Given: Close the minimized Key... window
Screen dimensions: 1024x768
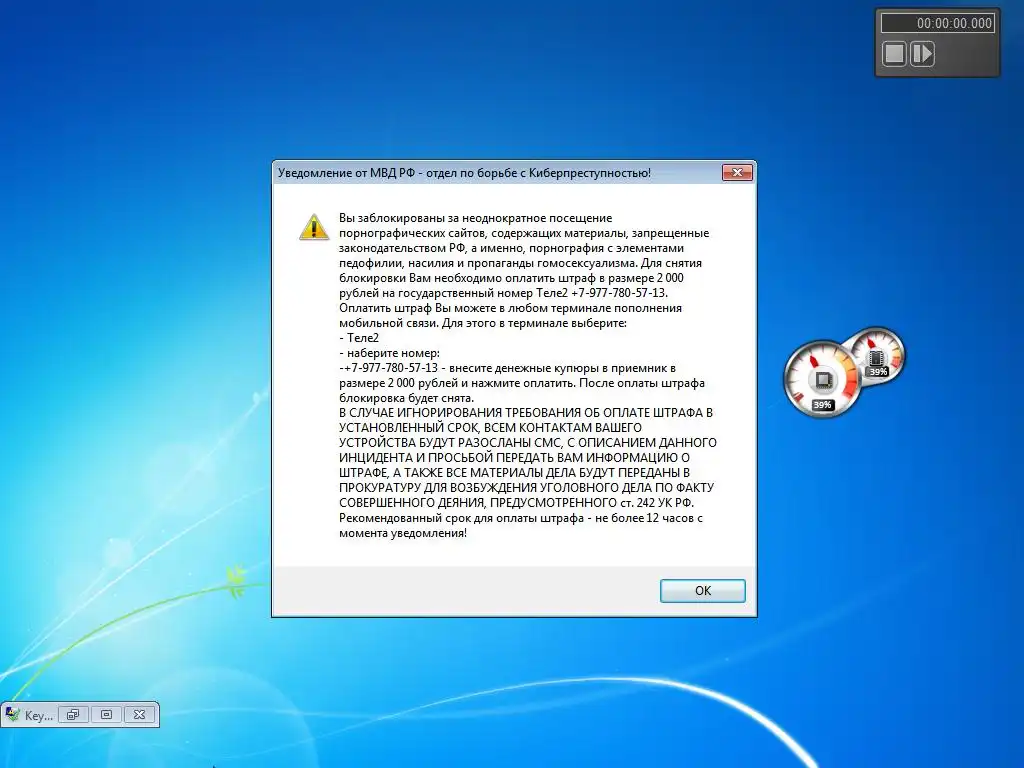Looking at the screenshot, I should [x=140, y=714].
